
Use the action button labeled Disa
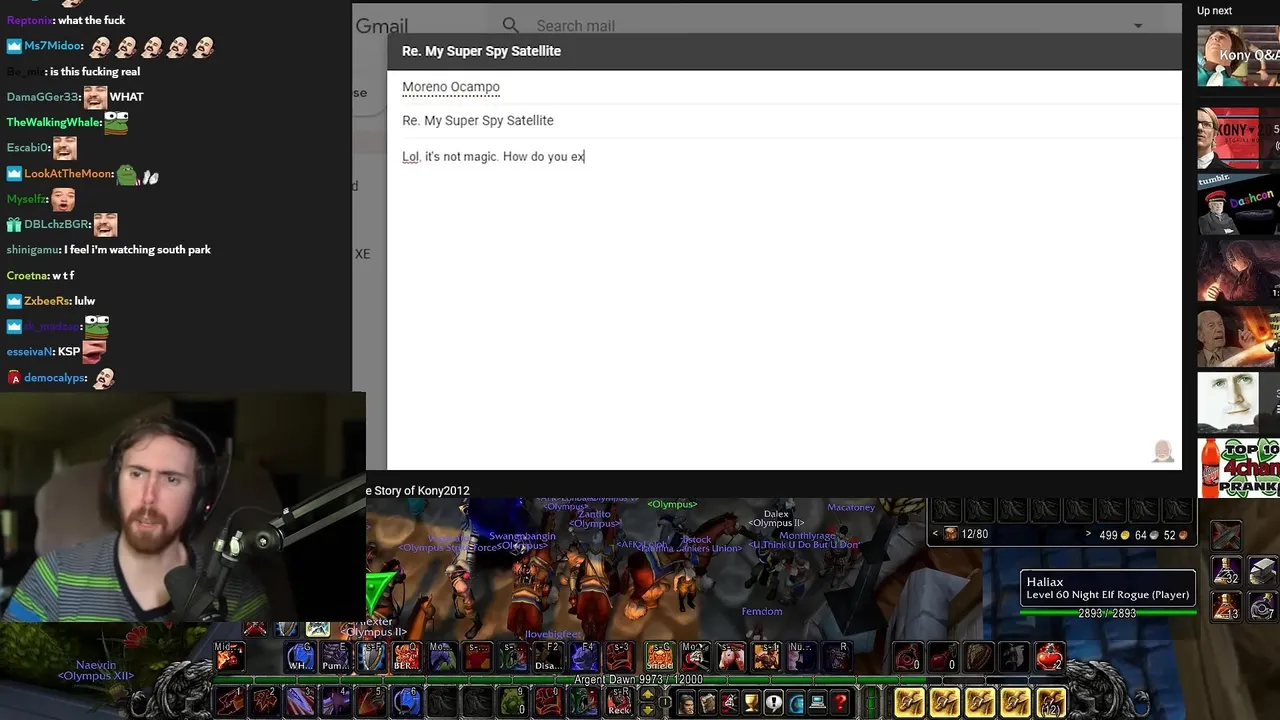[549, 656]
